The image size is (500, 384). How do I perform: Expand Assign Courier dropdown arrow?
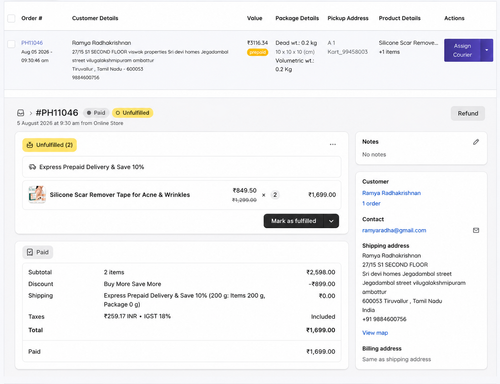tap(487, 50)
